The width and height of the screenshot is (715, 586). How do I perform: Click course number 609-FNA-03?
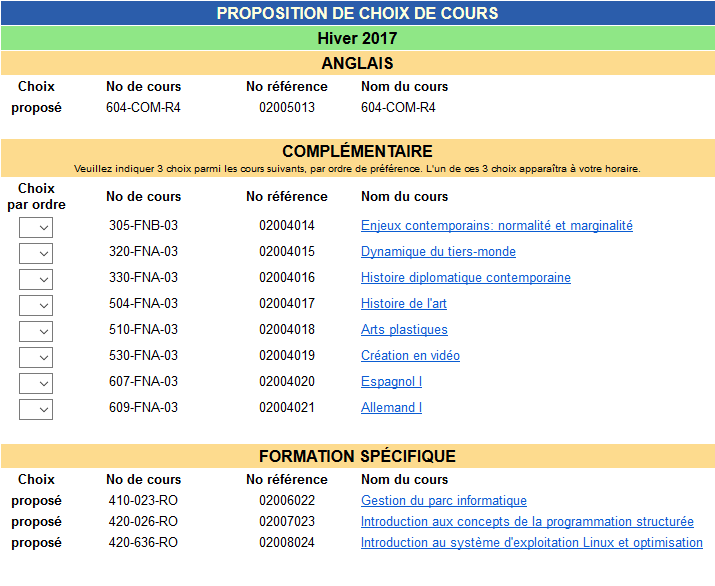click(143, 408)
